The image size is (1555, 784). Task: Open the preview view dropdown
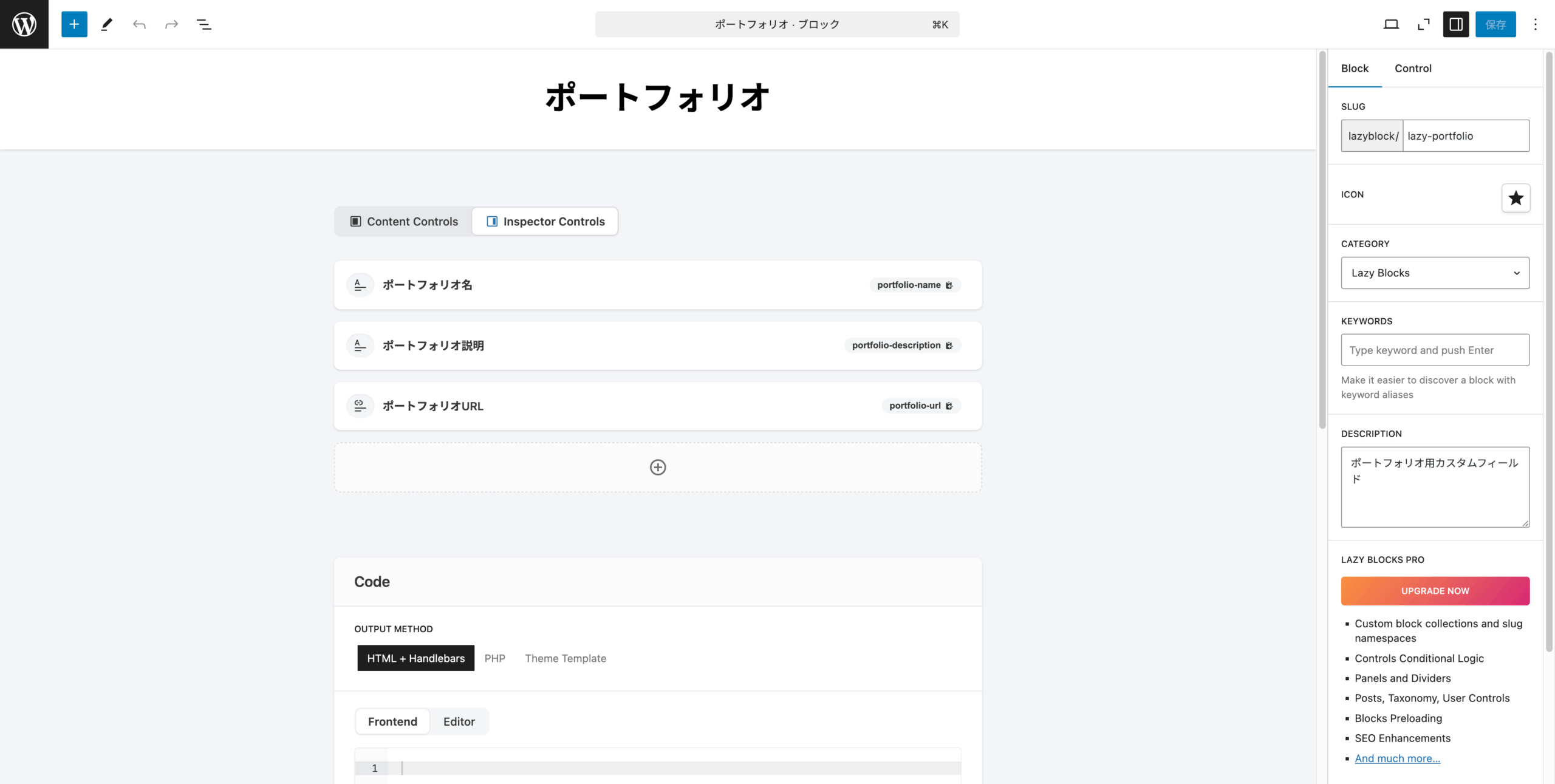click(1391, 24)
